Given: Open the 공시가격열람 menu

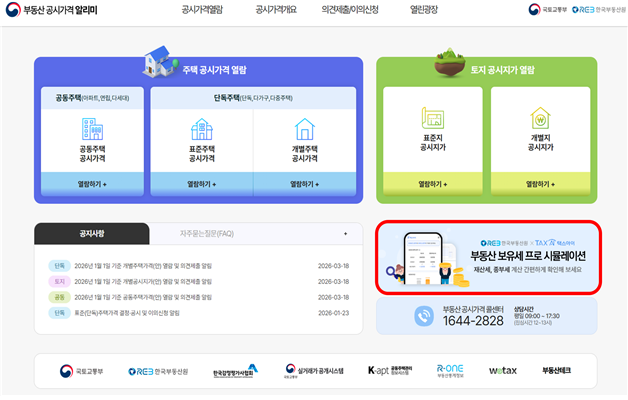Looking at the screenshot, I should 202,10.
